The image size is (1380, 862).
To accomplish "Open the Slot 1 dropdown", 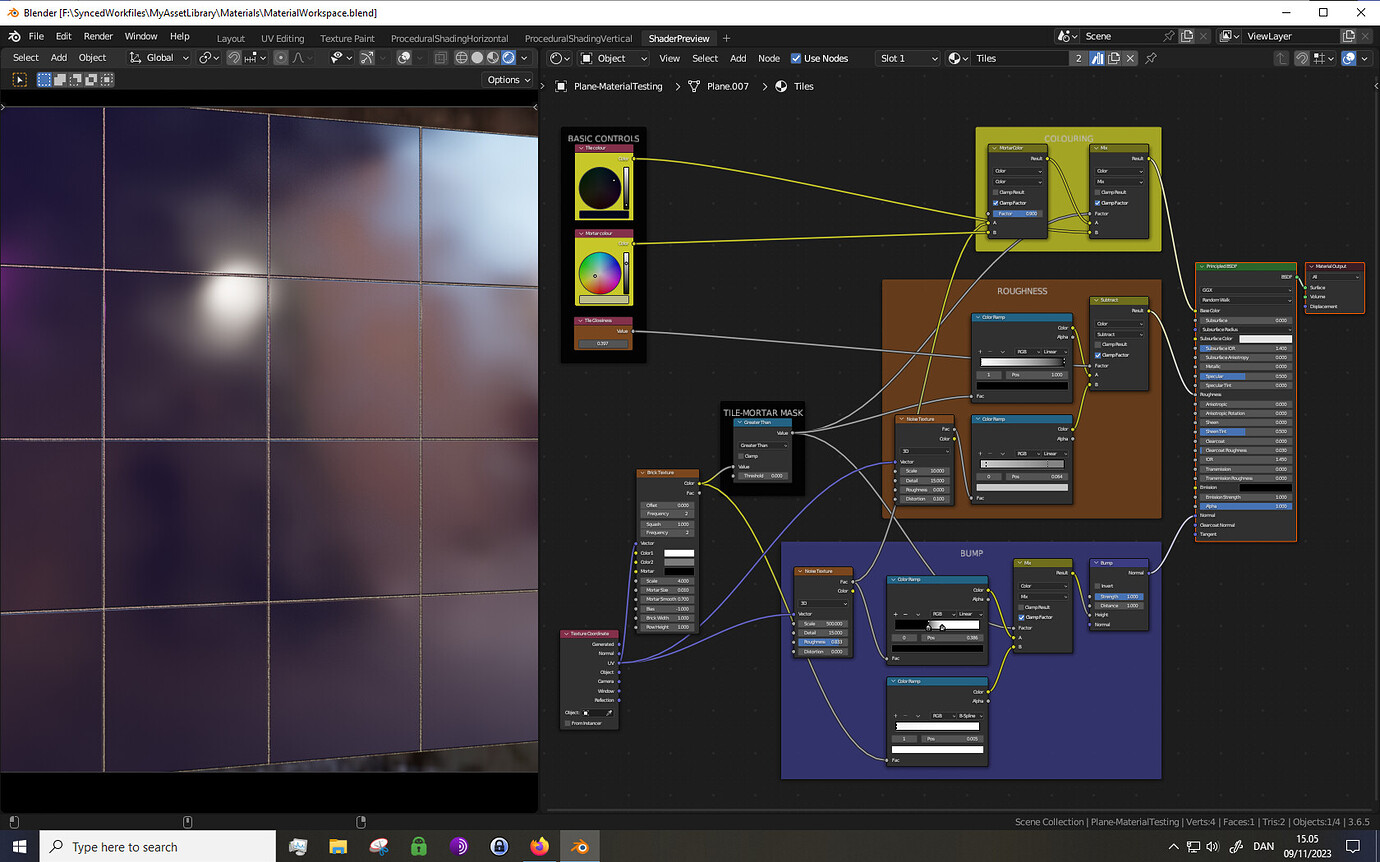I will 905,58.
